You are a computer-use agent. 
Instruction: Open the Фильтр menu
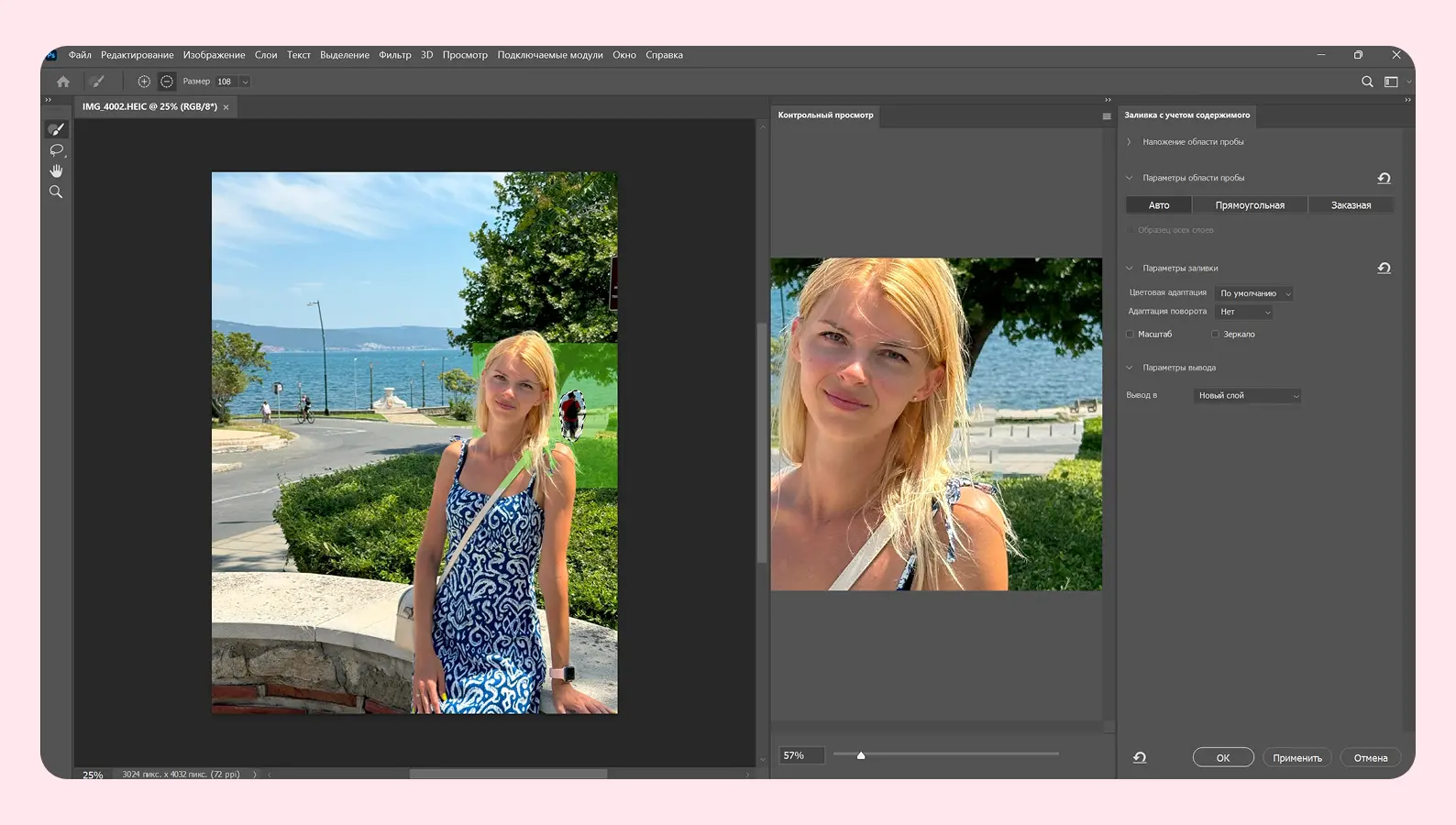click(x=395, y=55)
